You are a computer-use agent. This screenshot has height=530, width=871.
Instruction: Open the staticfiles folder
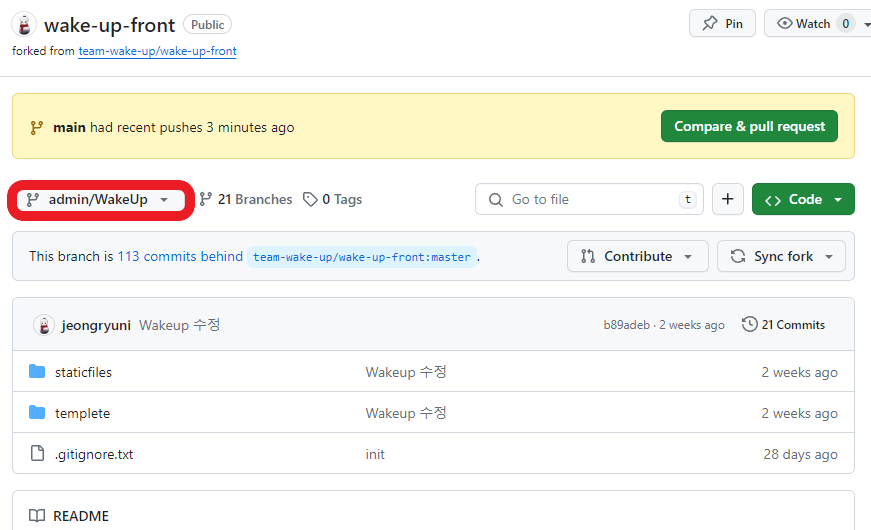click(x=83, y=372)
